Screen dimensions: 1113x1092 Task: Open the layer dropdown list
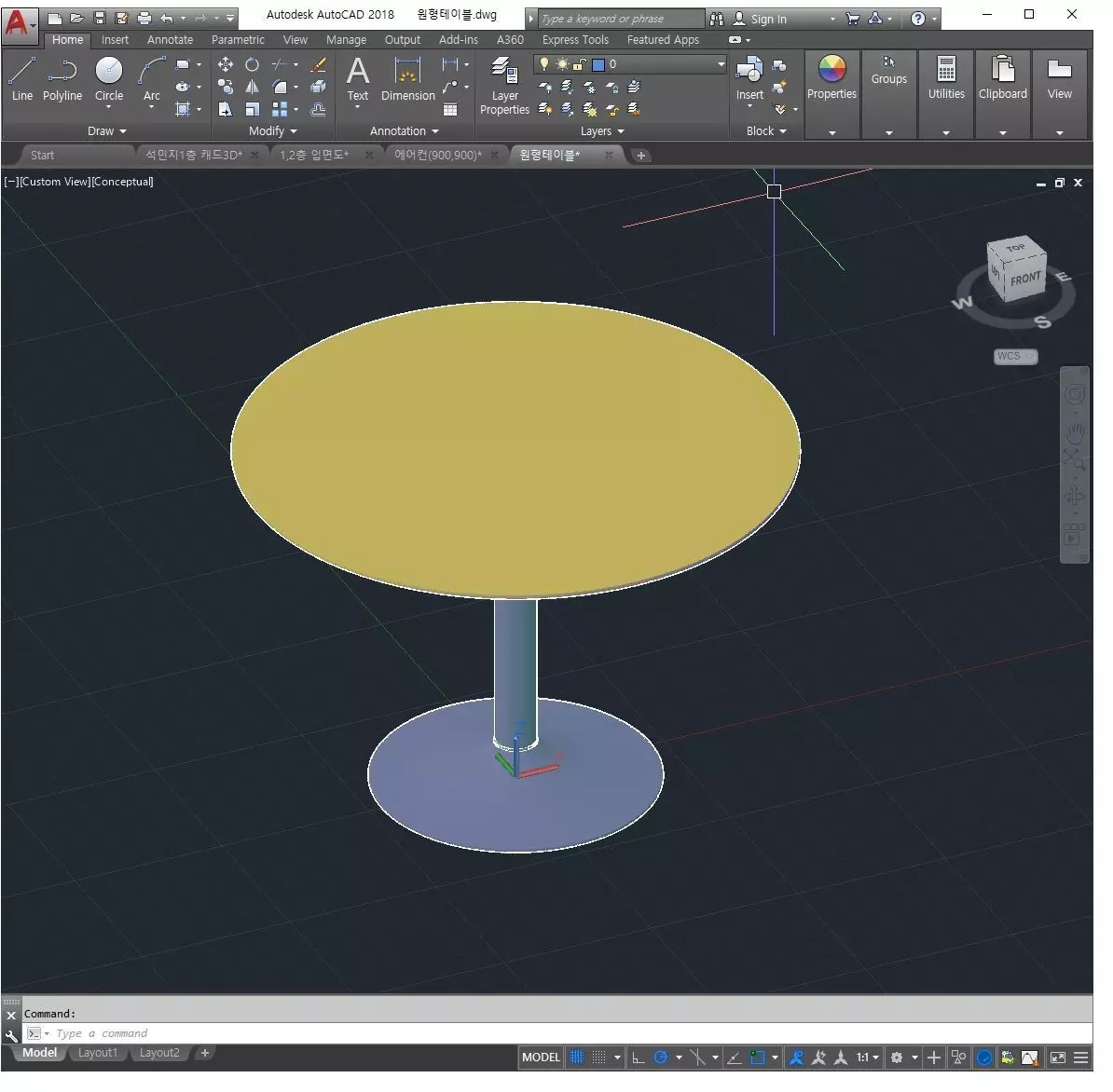pos(721,64)
